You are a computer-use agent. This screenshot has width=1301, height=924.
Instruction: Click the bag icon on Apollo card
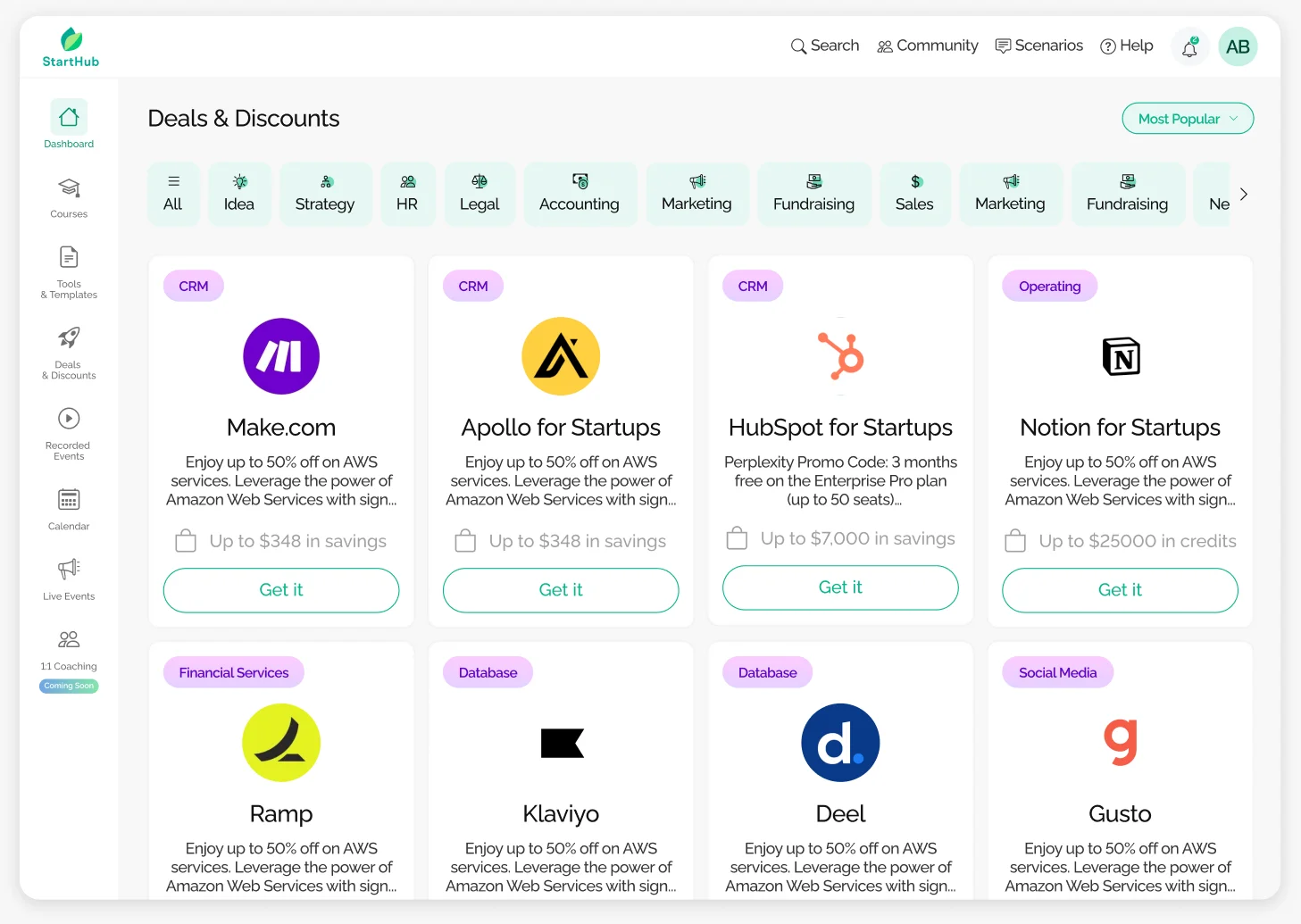465,540
